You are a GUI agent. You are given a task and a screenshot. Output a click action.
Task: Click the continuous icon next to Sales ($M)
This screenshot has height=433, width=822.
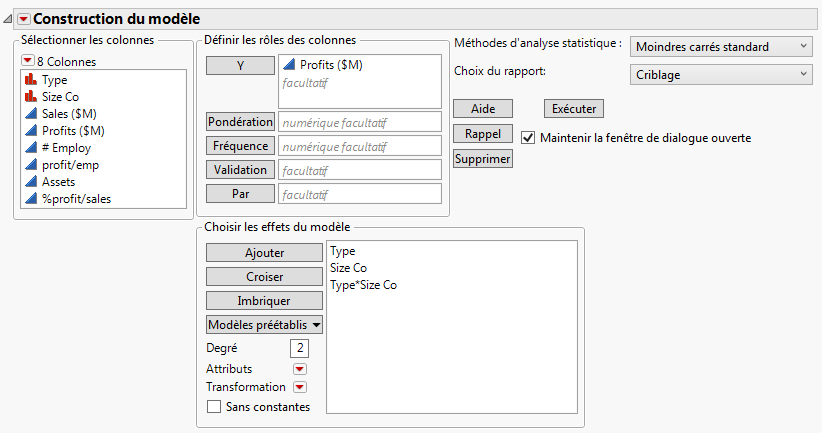coord(29,114)
